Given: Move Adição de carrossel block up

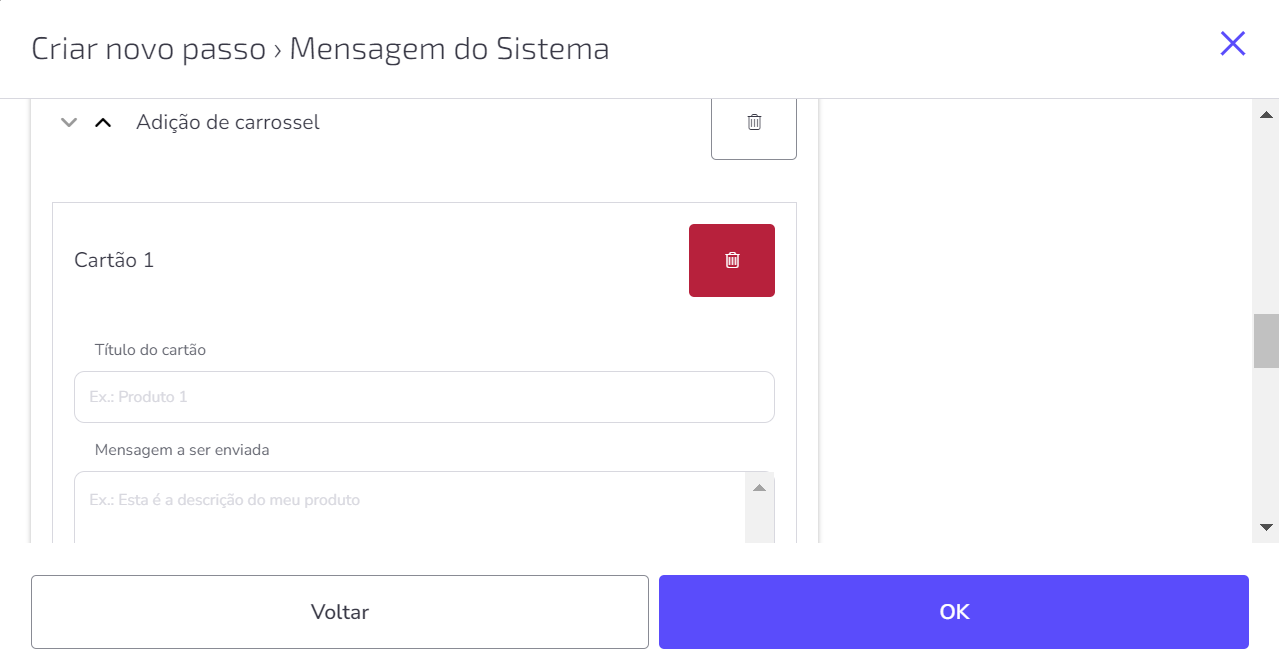Looking at the screenshot, I should point(102,123).
